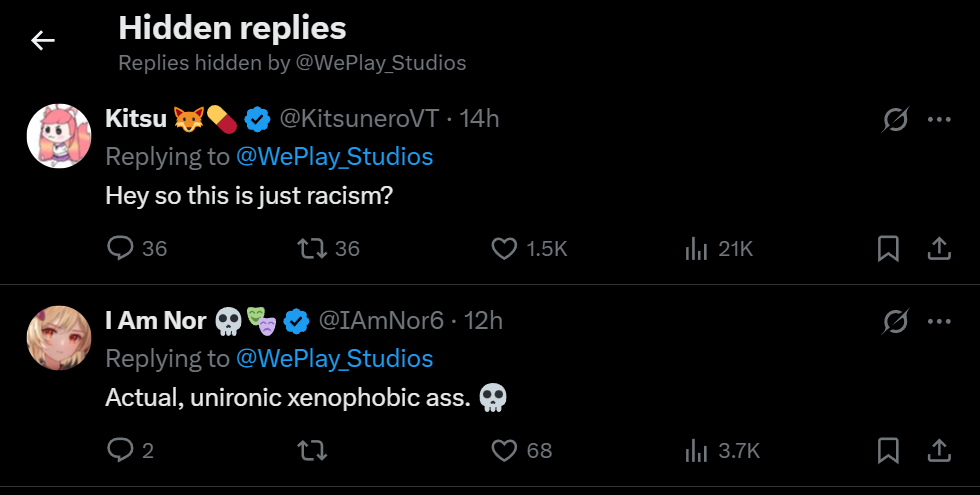Image resolution: width=980 pixels, height=495 pixels.
Task: Share Kitsu's tweet
Action: [939, 248]
